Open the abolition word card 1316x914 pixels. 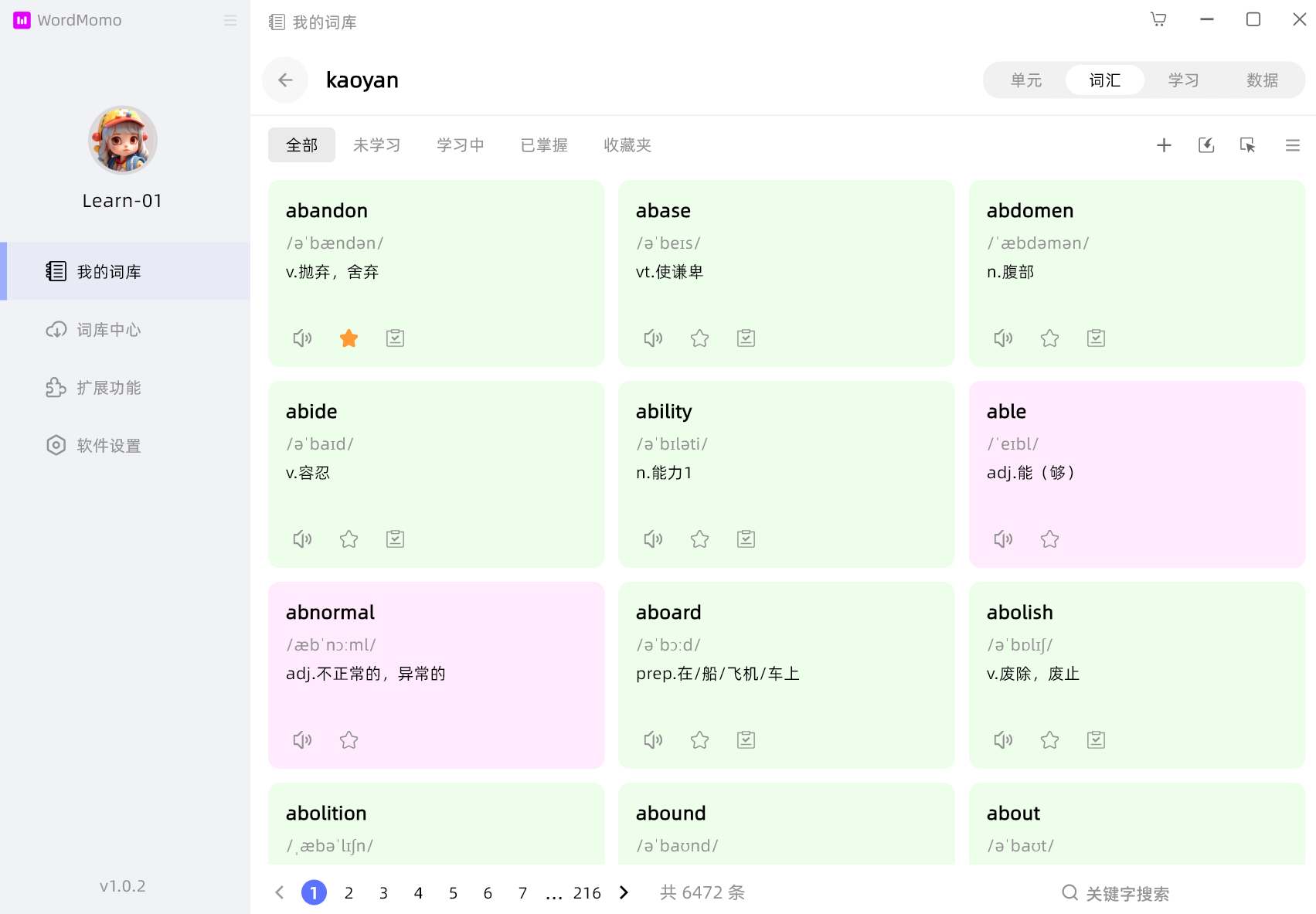(437, 824)
